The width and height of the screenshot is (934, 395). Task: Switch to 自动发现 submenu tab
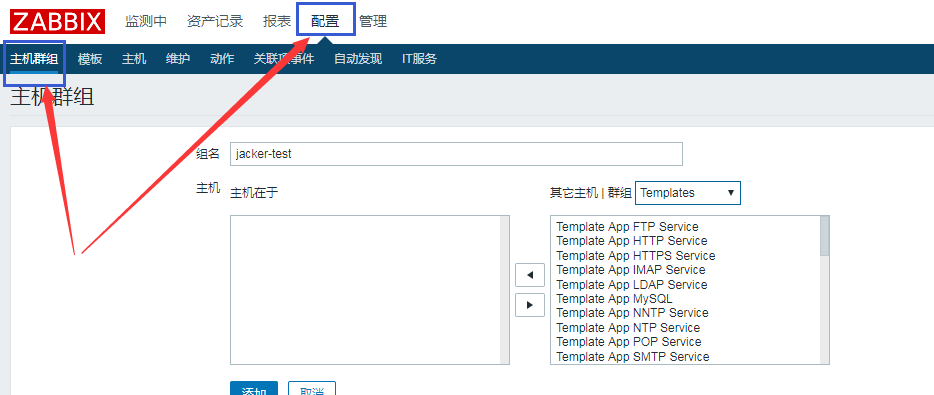pyautogui.click(x=358, y=59)
